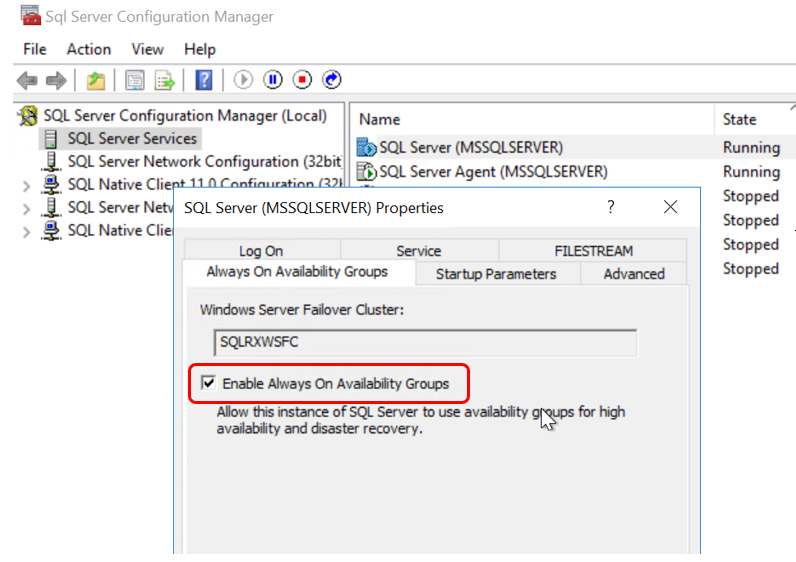Select SQL Server Services tree item
This screenshot has height=562, width=796.
click(132, 139)
